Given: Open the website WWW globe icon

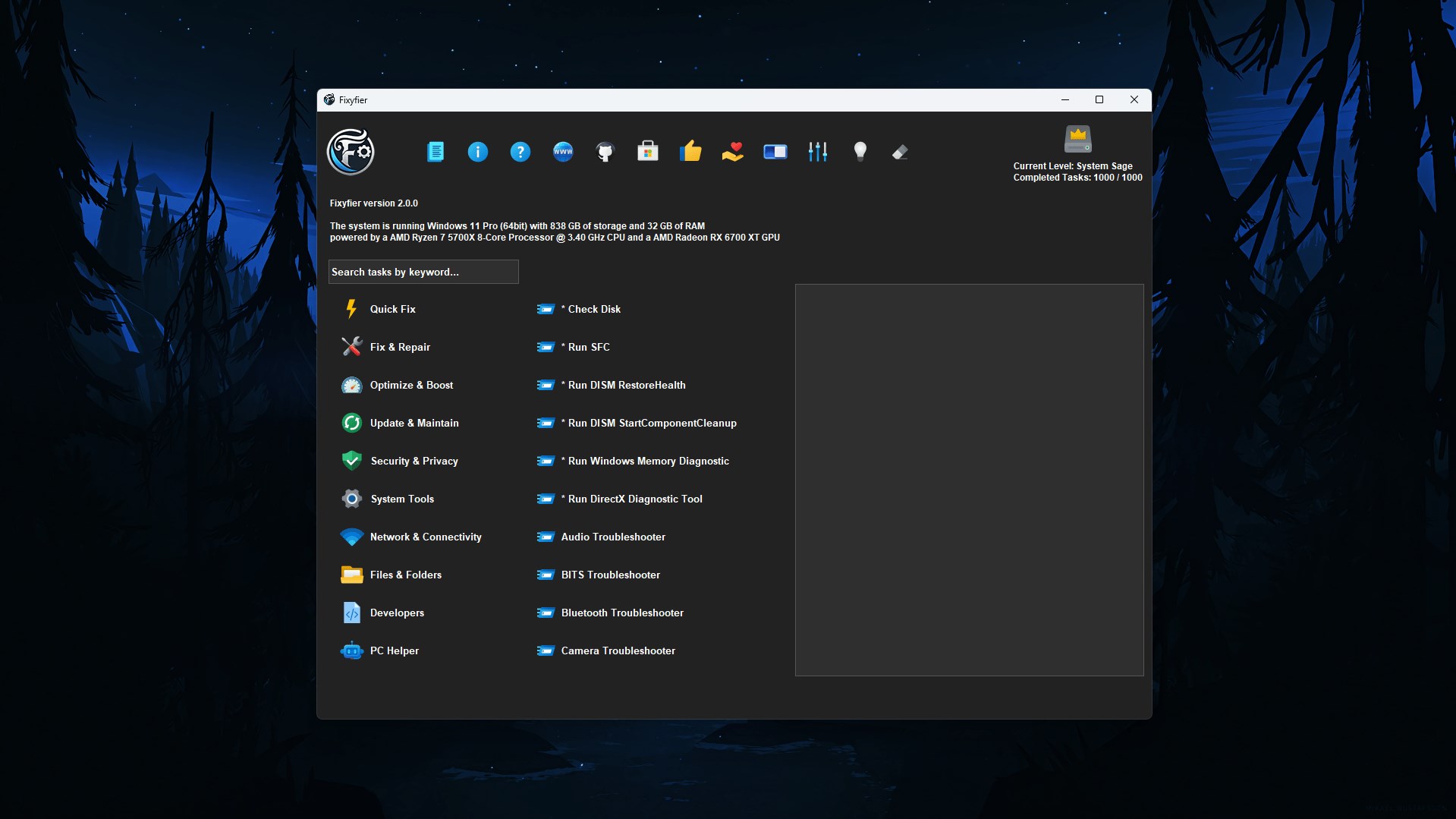Looking at the screenshot, I should tap(563, 151).
